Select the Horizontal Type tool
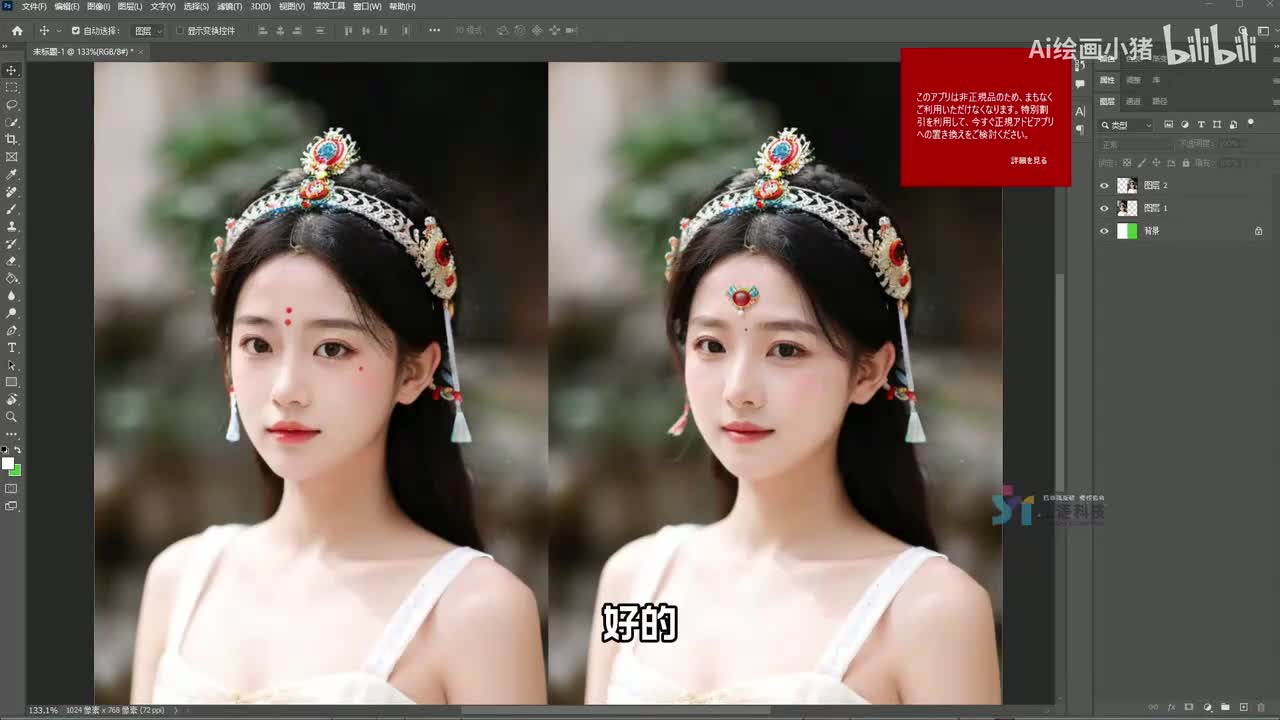This screenshot has width=1280, height=720. point(12,348)
